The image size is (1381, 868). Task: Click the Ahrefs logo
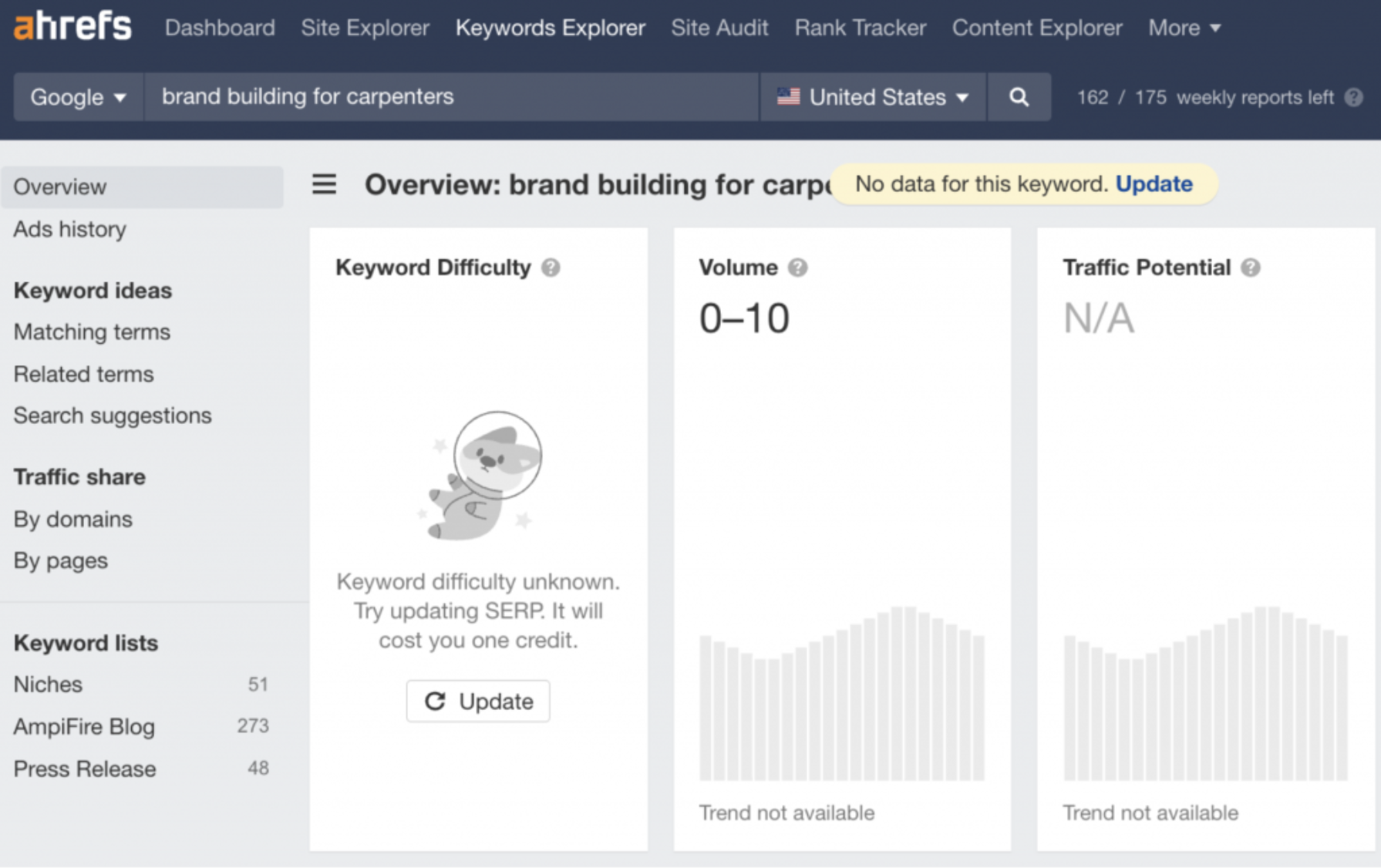coord(72,26)
